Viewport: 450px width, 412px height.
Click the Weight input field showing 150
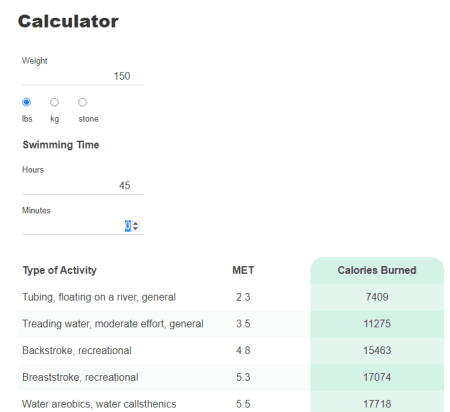point(83,76)
